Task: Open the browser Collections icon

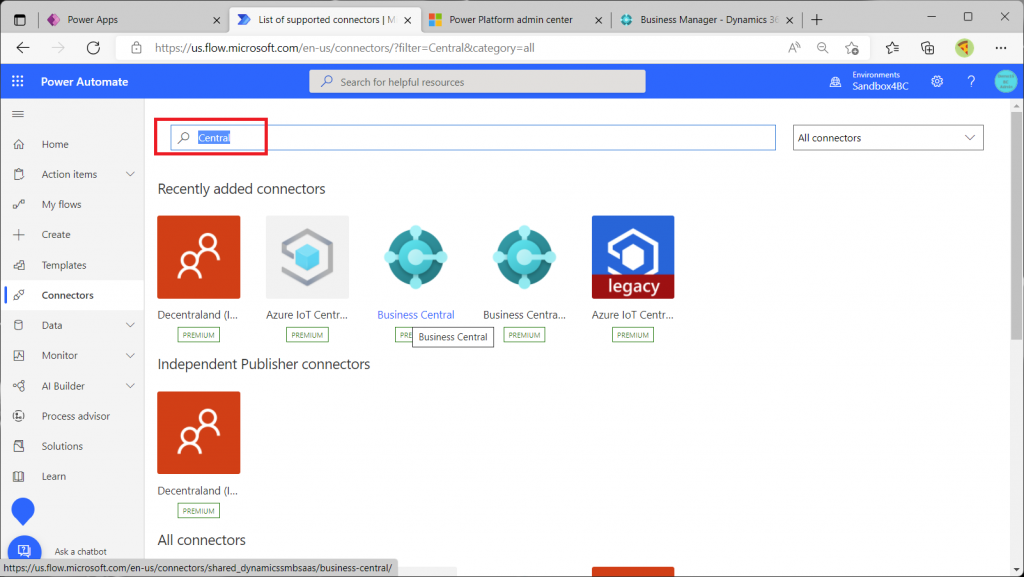Action: (927, 48)
